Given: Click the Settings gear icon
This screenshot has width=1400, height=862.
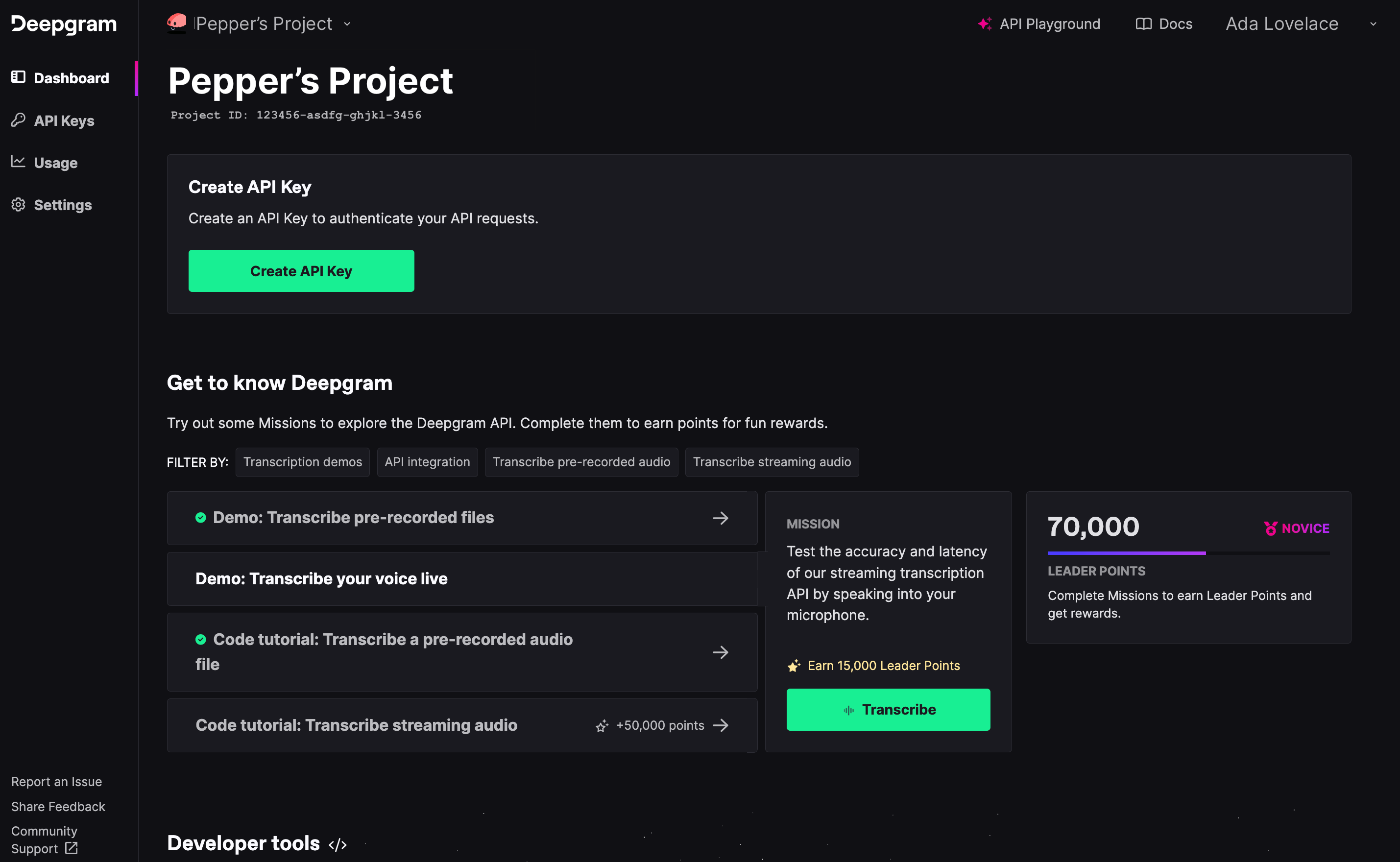Looking at the screenshot, I should pyautogui.click(x=19, y=205).
